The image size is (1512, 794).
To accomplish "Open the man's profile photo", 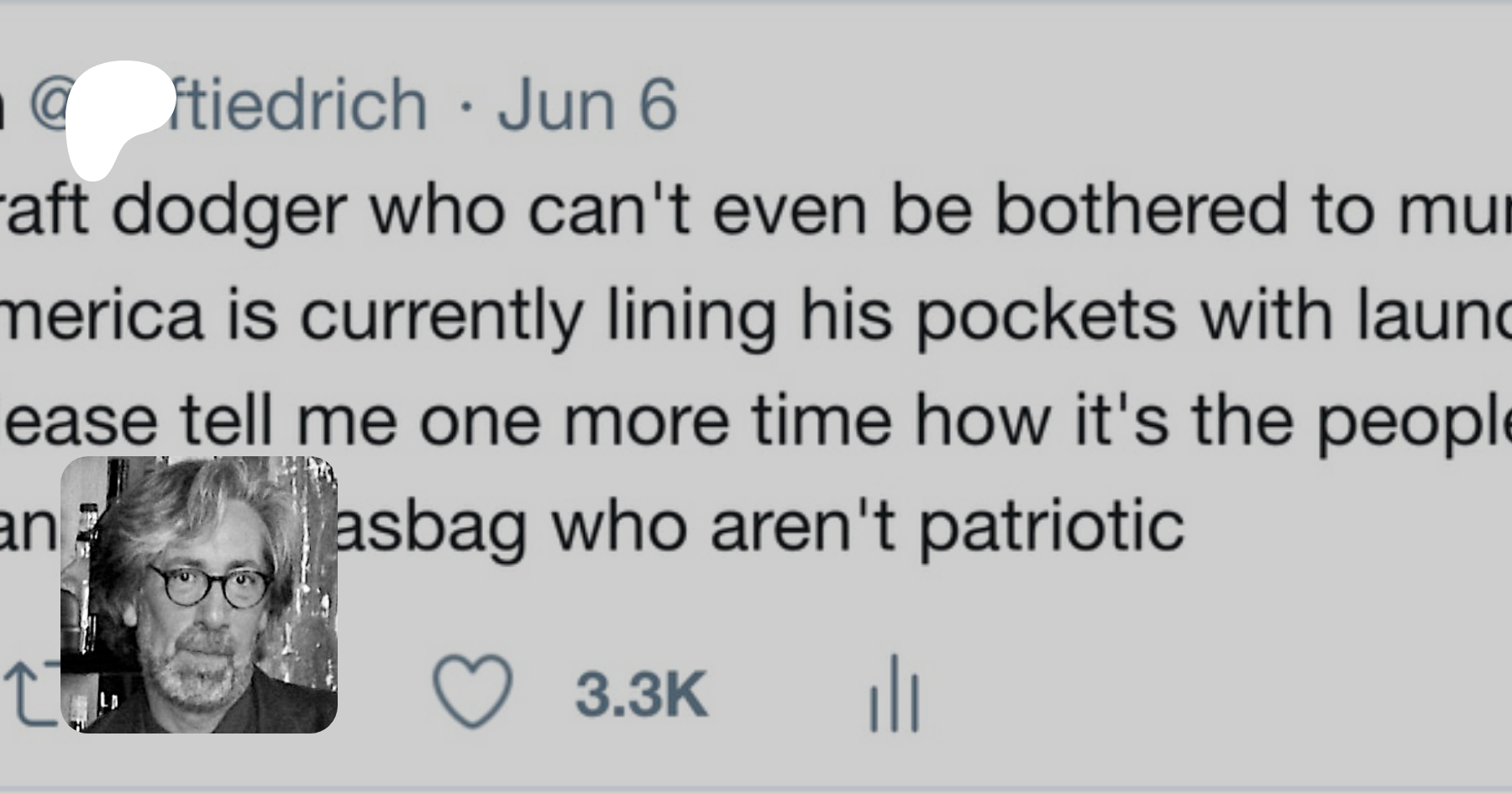I will [x=199, y=595].
